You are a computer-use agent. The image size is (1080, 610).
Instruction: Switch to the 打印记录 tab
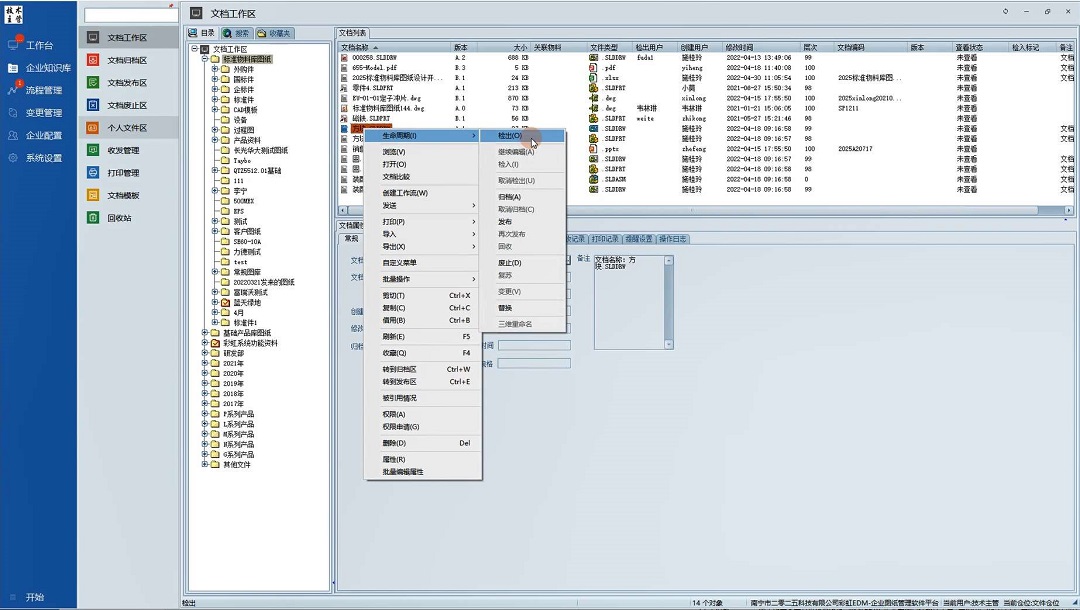click(x=605, y=239)
